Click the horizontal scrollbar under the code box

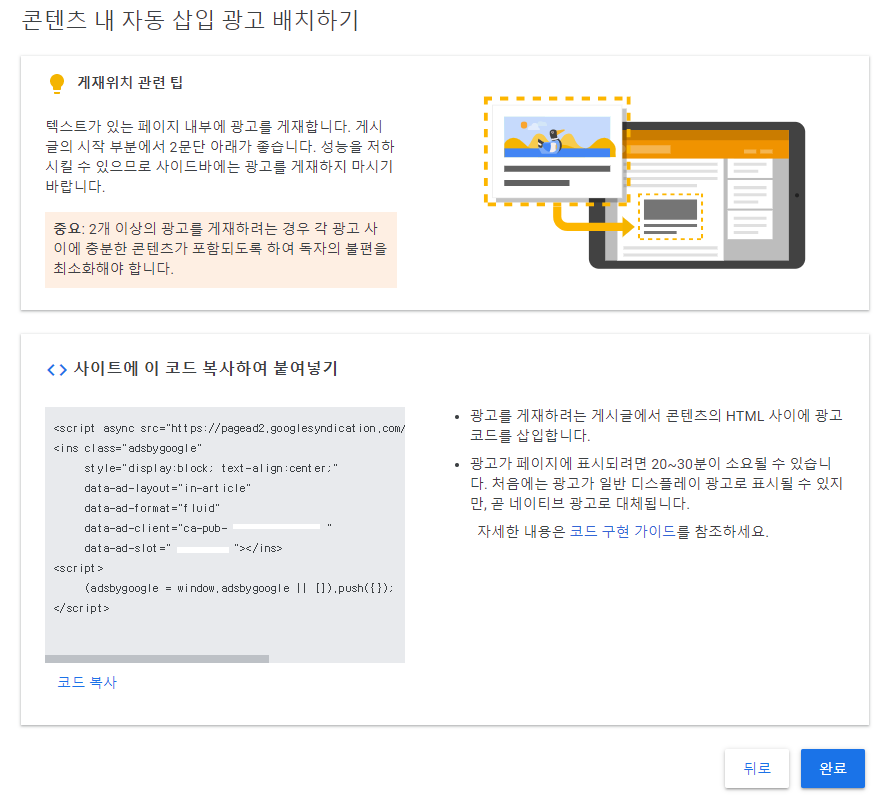157,659
